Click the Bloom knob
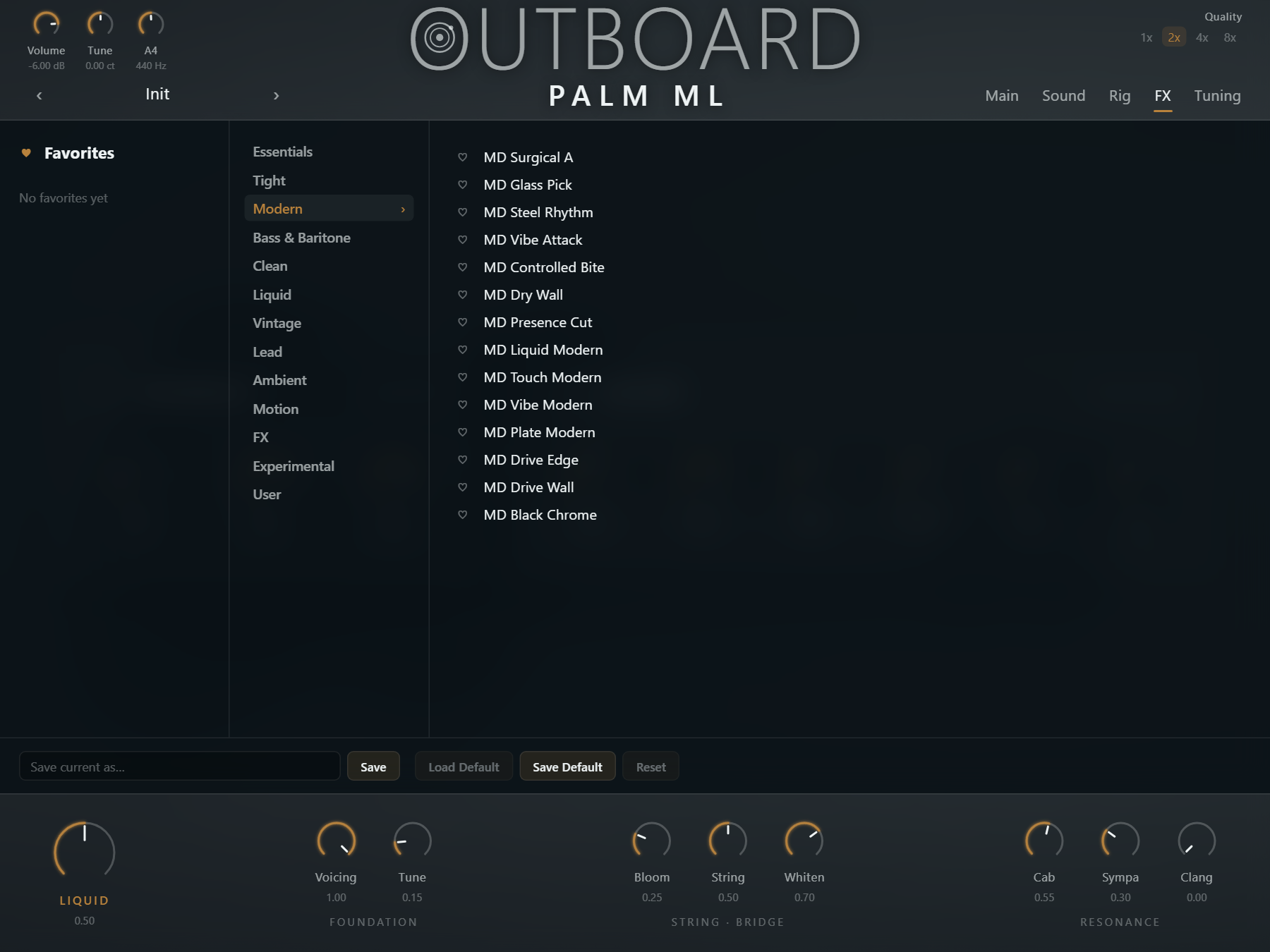The image size is (1270, 952). click(x=651, y=841)
